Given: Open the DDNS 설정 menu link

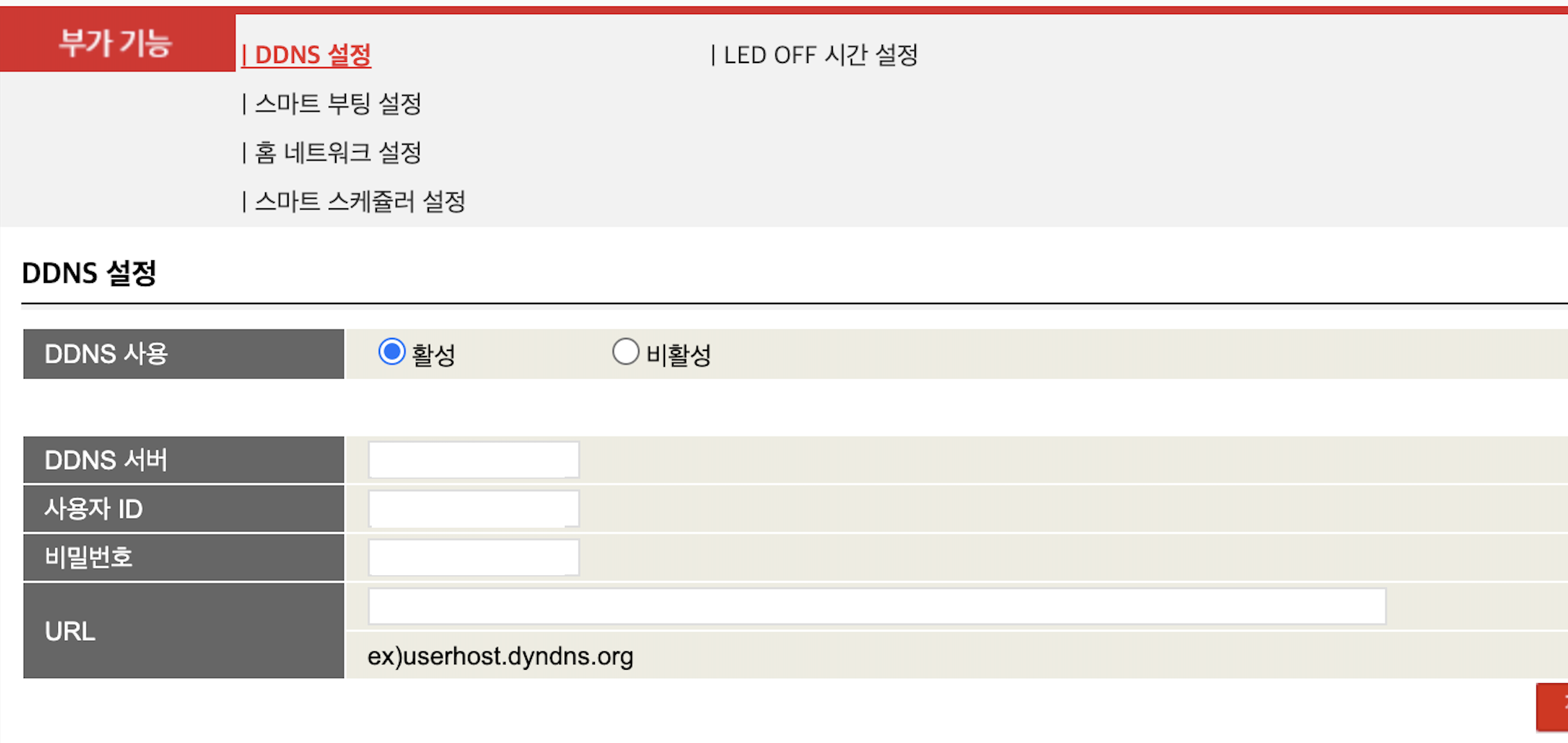Looking at the screenshot, I should (x=306, y=55).
